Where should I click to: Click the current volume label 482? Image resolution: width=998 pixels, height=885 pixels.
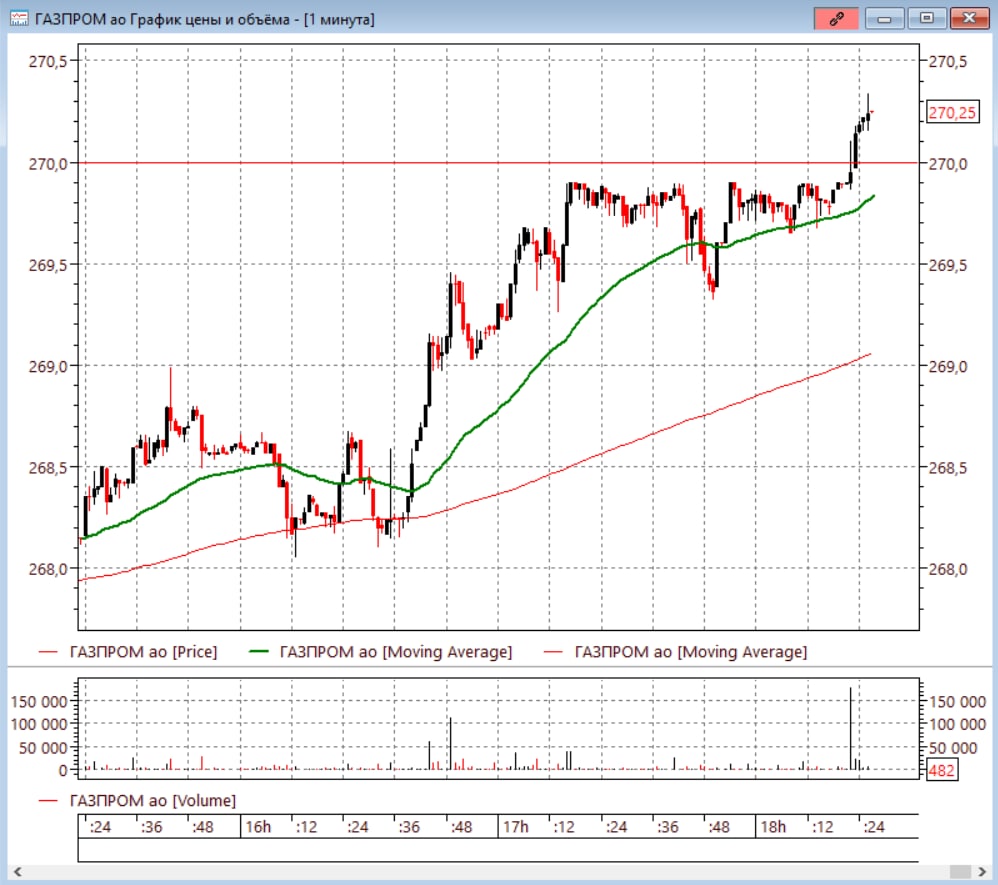(x=941, y=770)
